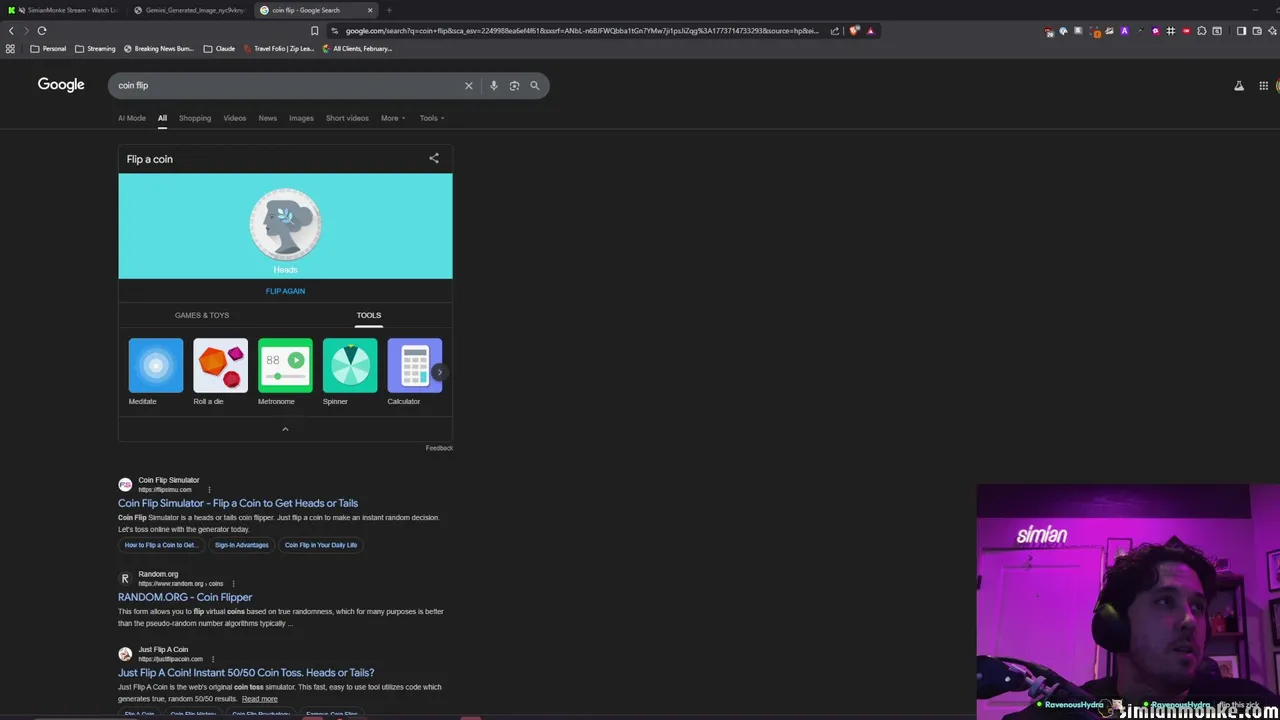Switch to Shopping results
Image resolution: width=1280 pixels, height=720 pixels.
(195, 118)
